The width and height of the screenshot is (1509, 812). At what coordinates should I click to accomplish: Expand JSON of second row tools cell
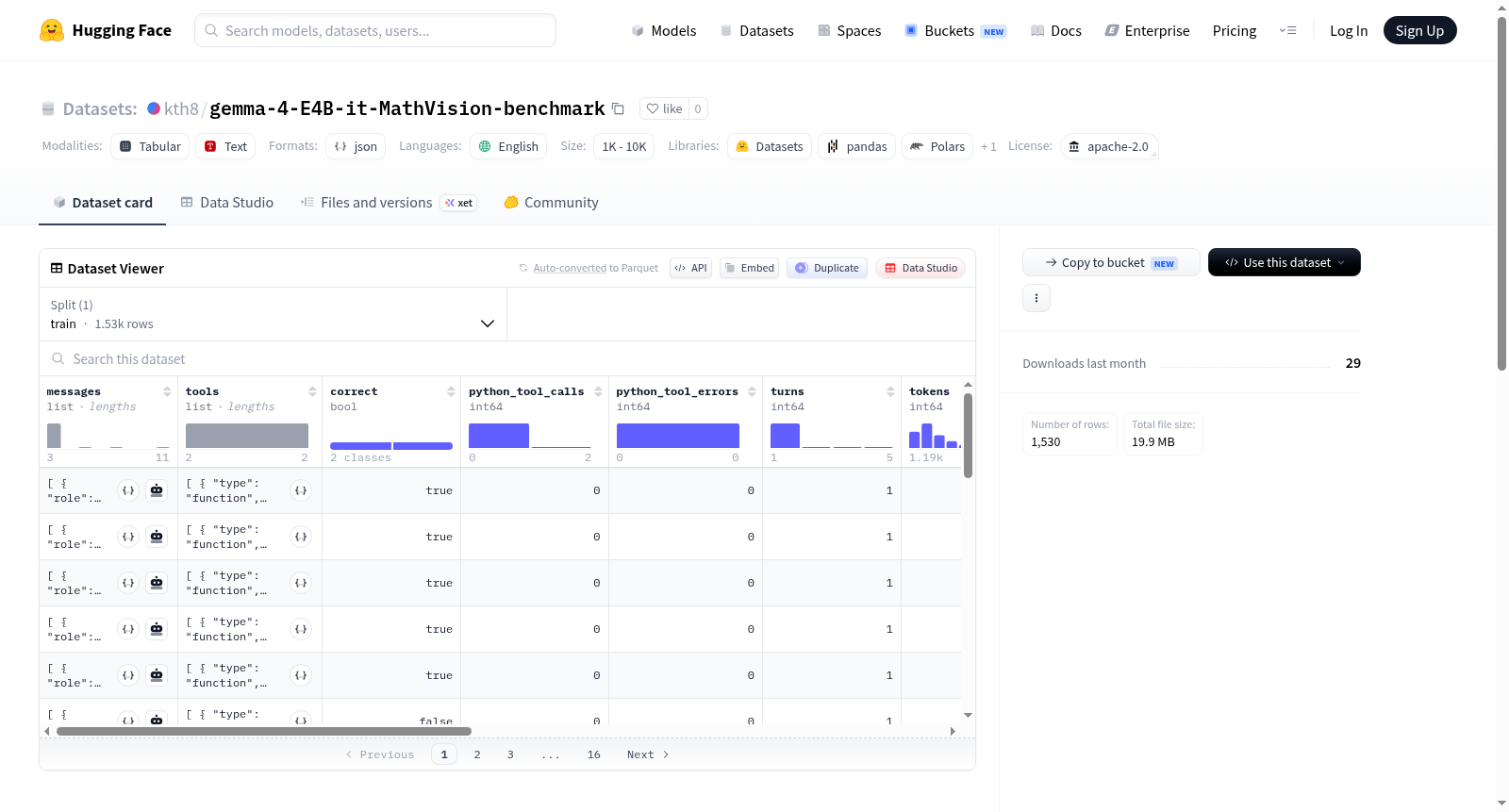coord(301,537)
